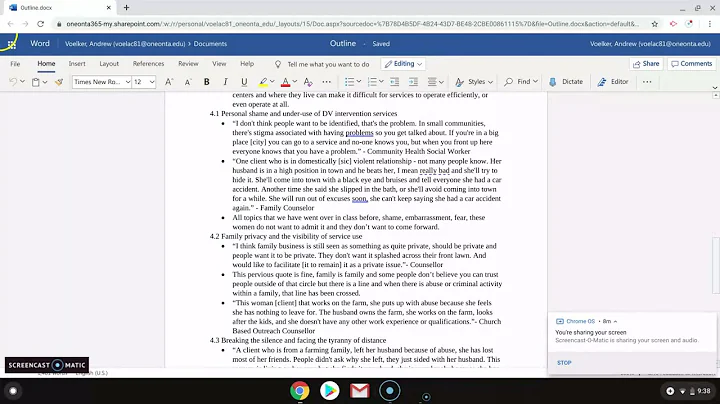This screenshot has height=404, width=720.
Task: Toggle Bold formatting
Action: pyautogui.click(x=207, y=82)
